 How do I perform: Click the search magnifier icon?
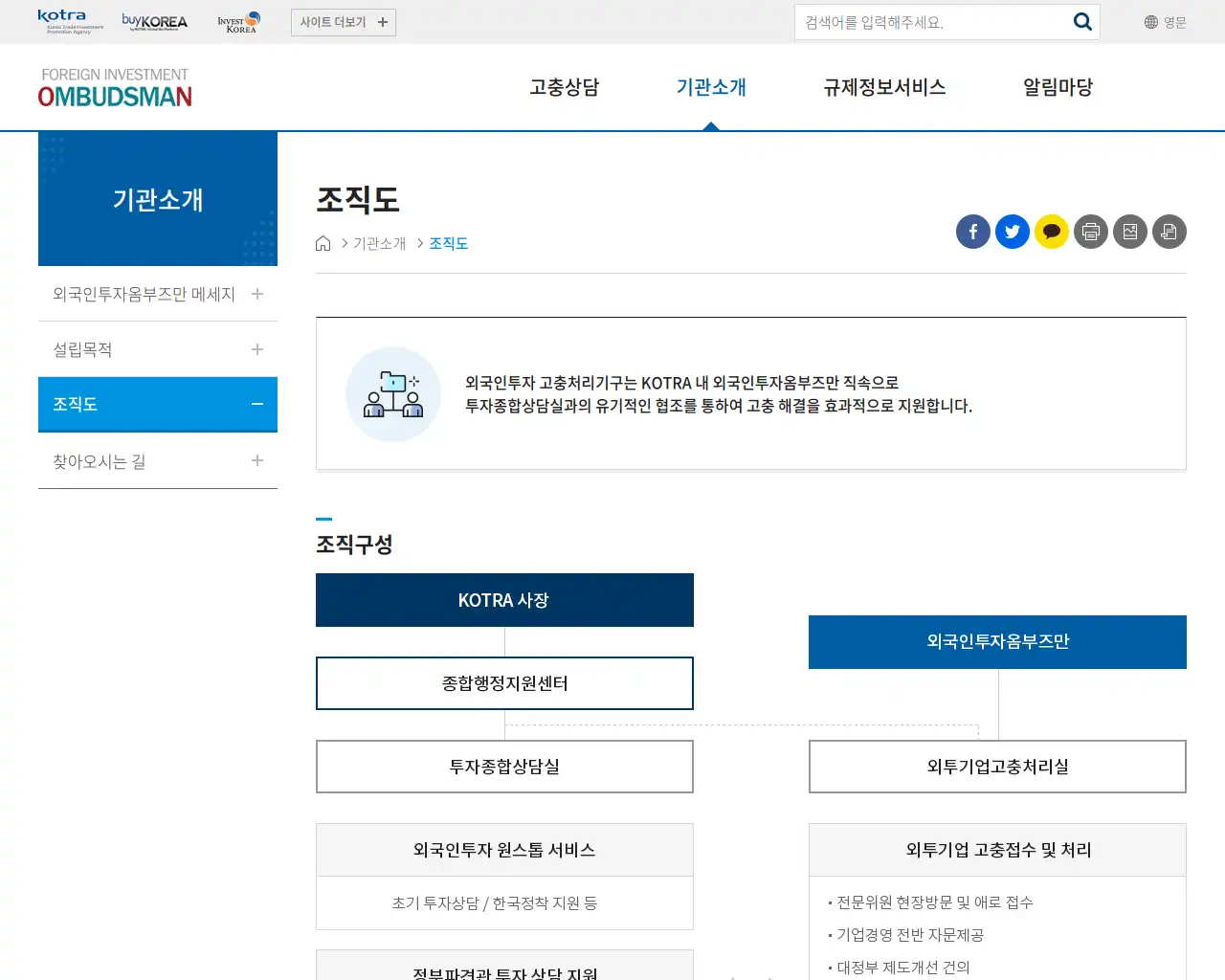coord(1082,21)
